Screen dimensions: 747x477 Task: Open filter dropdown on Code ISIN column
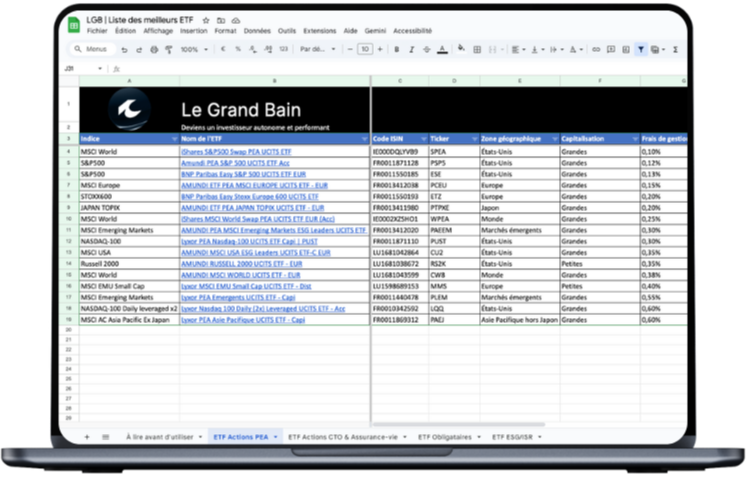click(x=424, y=139)
